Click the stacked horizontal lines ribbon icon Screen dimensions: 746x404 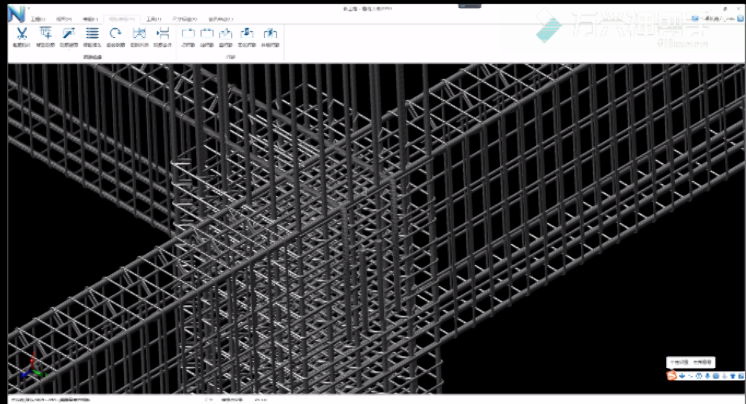[x=92, y=34]
